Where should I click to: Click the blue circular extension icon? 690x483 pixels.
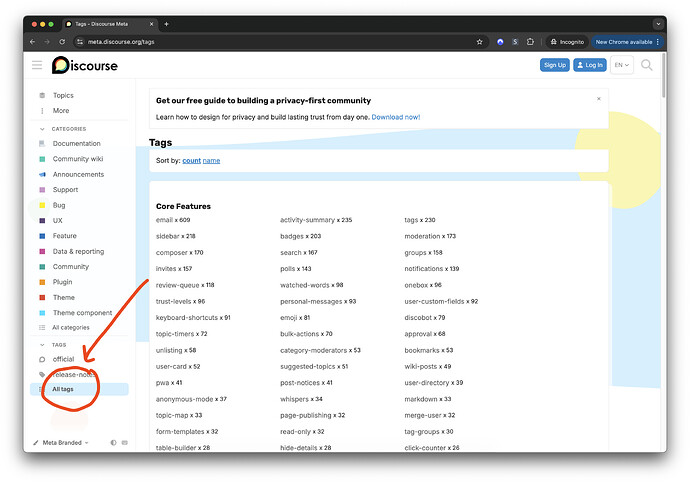click(x=500, y=42)
